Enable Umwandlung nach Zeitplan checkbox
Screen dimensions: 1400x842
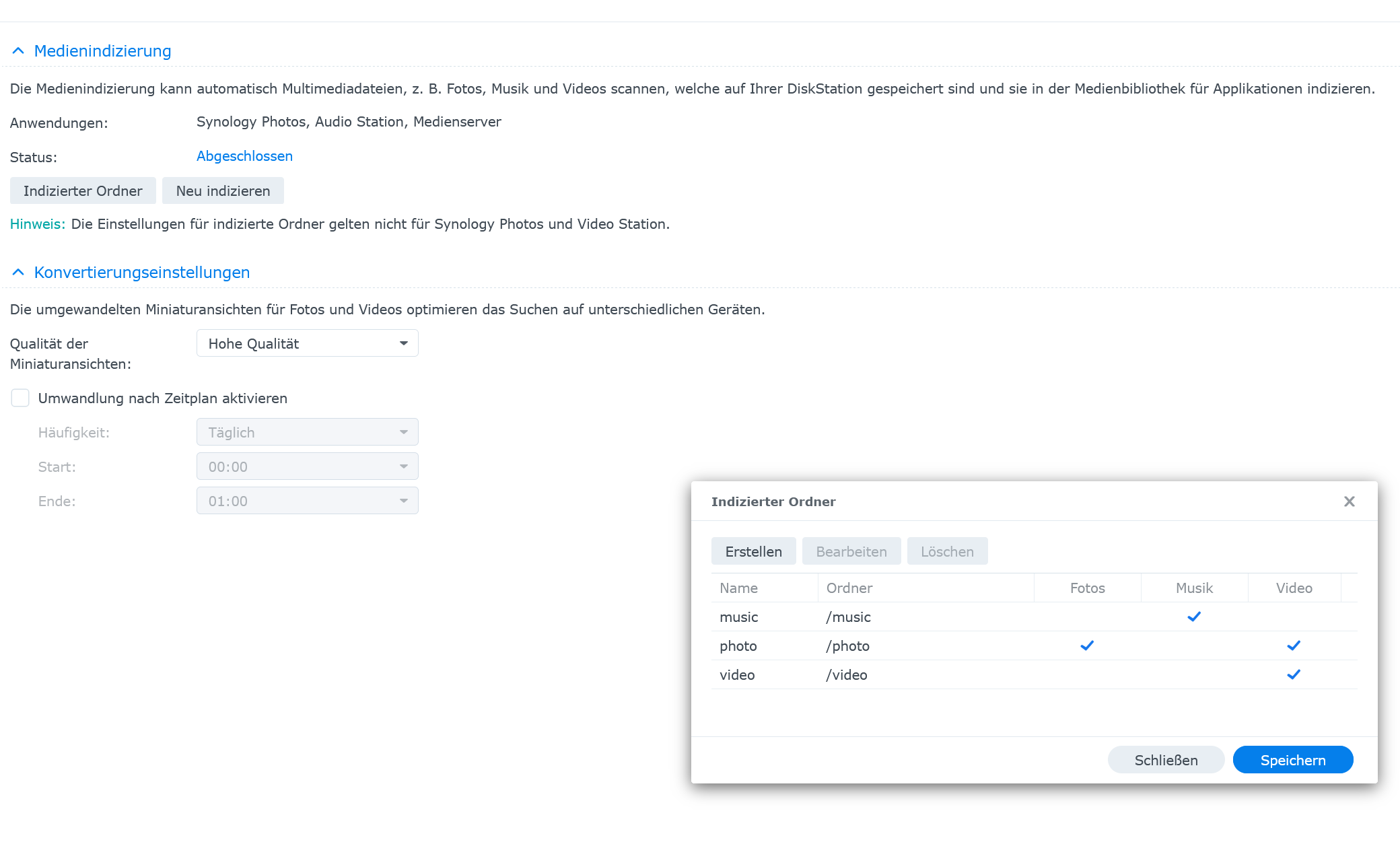pyautogui.click(x=20, y=398)
